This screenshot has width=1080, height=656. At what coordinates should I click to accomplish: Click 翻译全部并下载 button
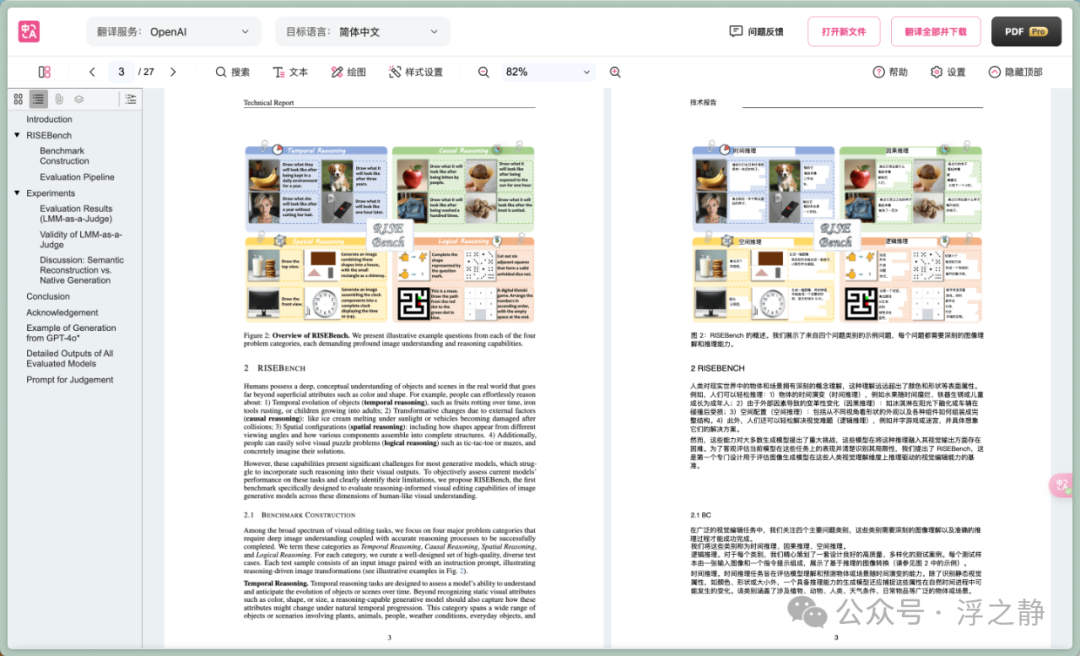coord(935,32)
